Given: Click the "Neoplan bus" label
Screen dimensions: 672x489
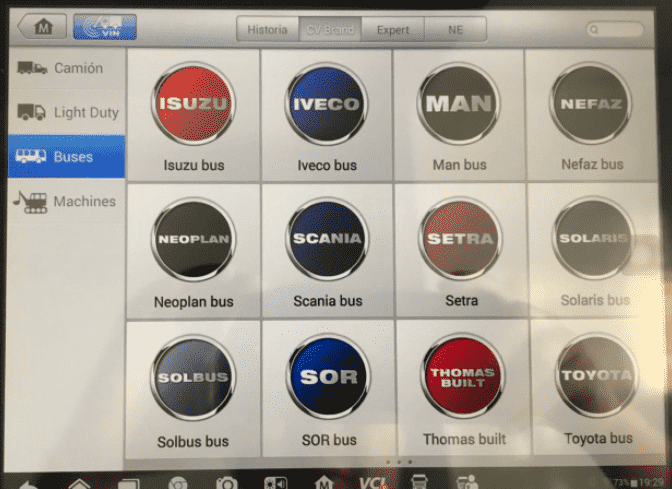Looking at the screenshot, I should pos(194,302).
